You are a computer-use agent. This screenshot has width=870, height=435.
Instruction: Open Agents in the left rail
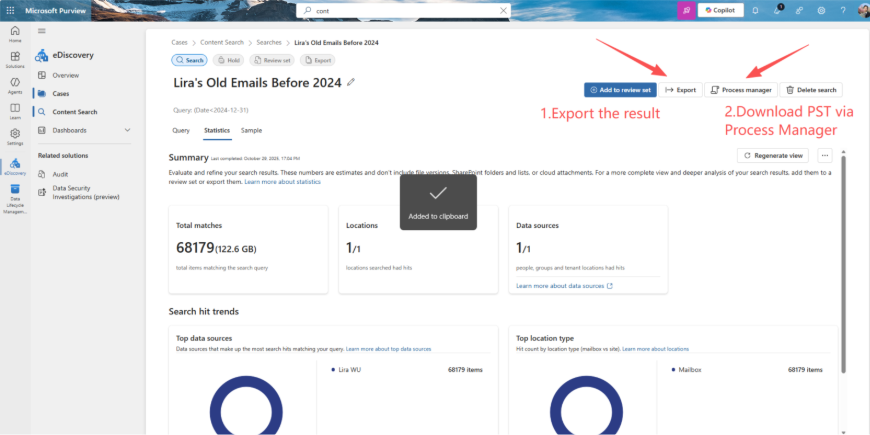point(15,85)
